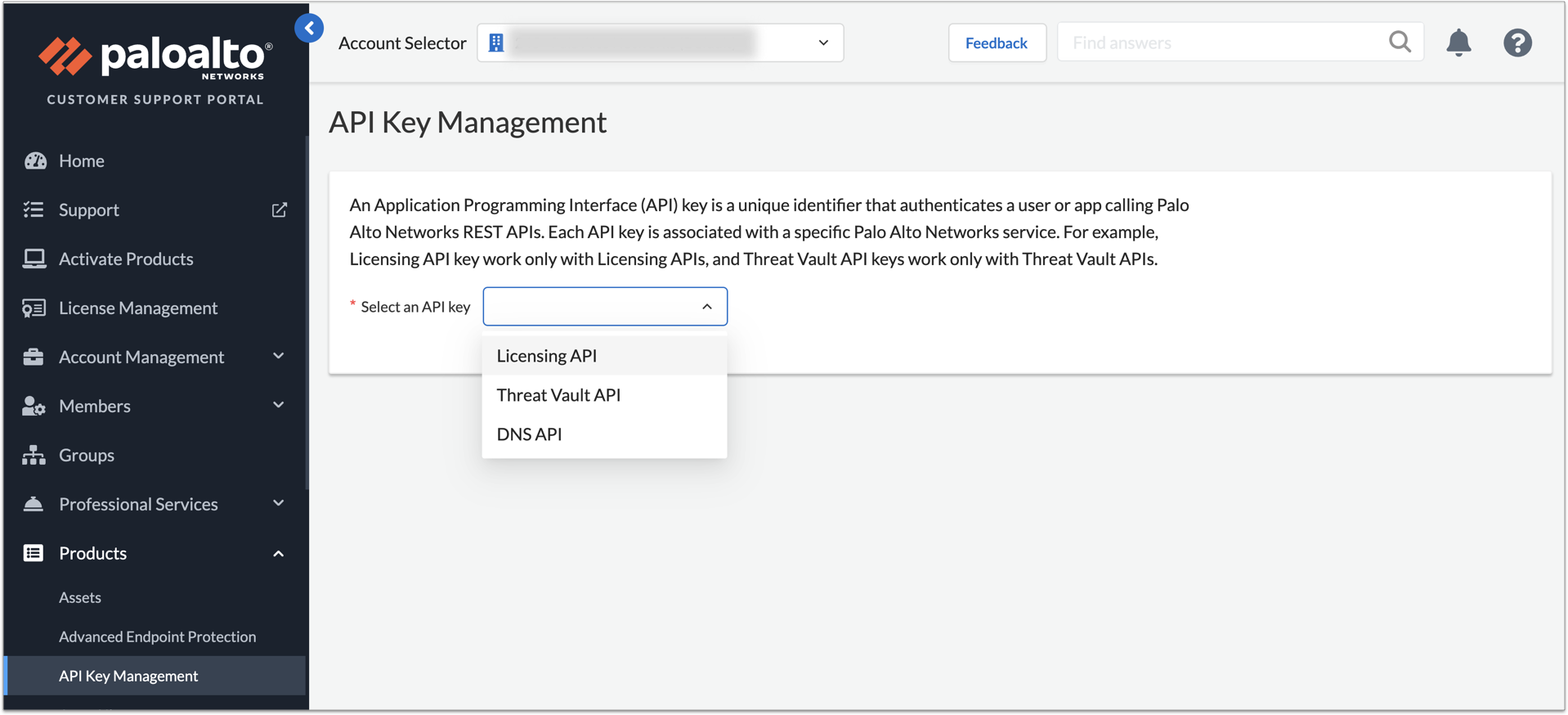This screenshot has width=1568, height=715.
Task: Click the Feedback button
Action: point(997,43)
